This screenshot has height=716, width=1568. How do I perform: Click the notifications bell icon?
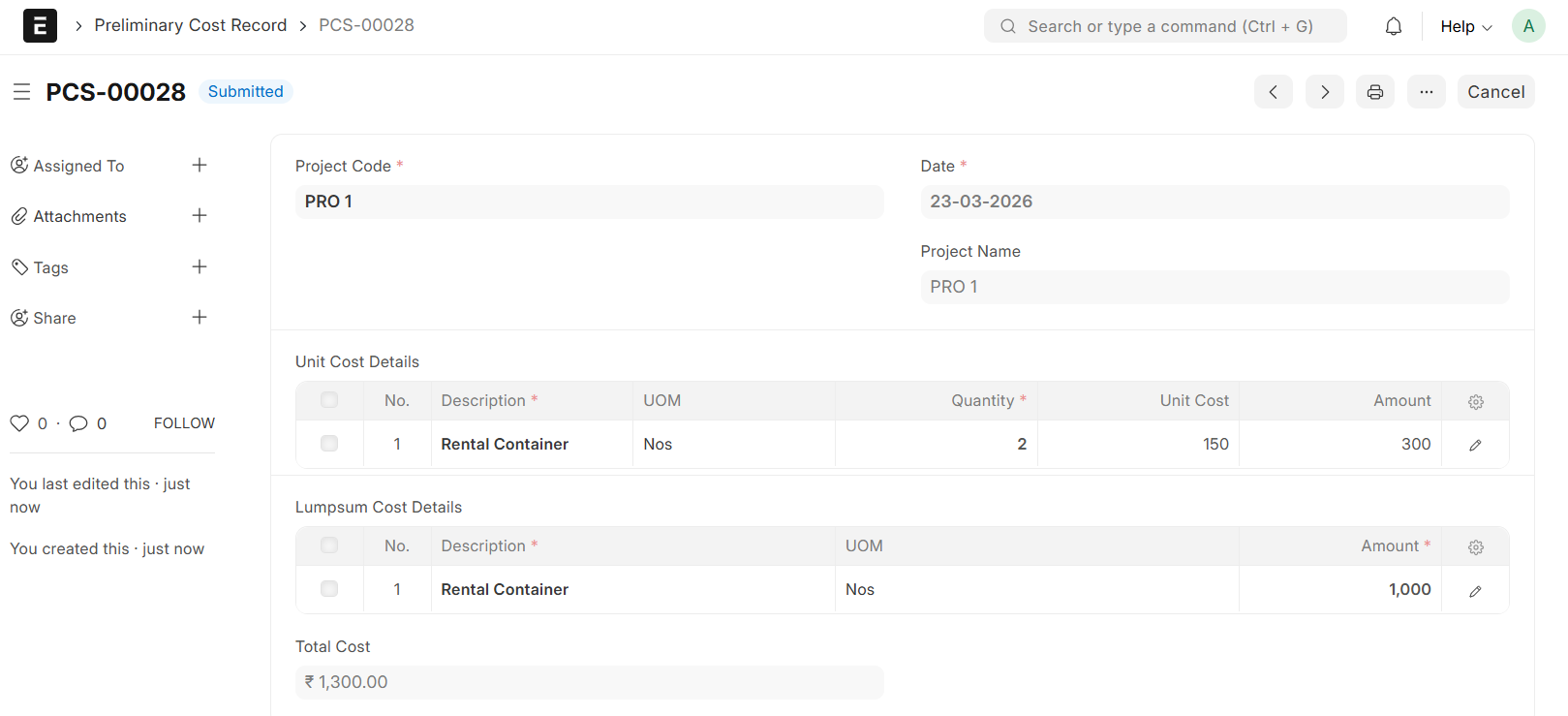click(1393, 26)
